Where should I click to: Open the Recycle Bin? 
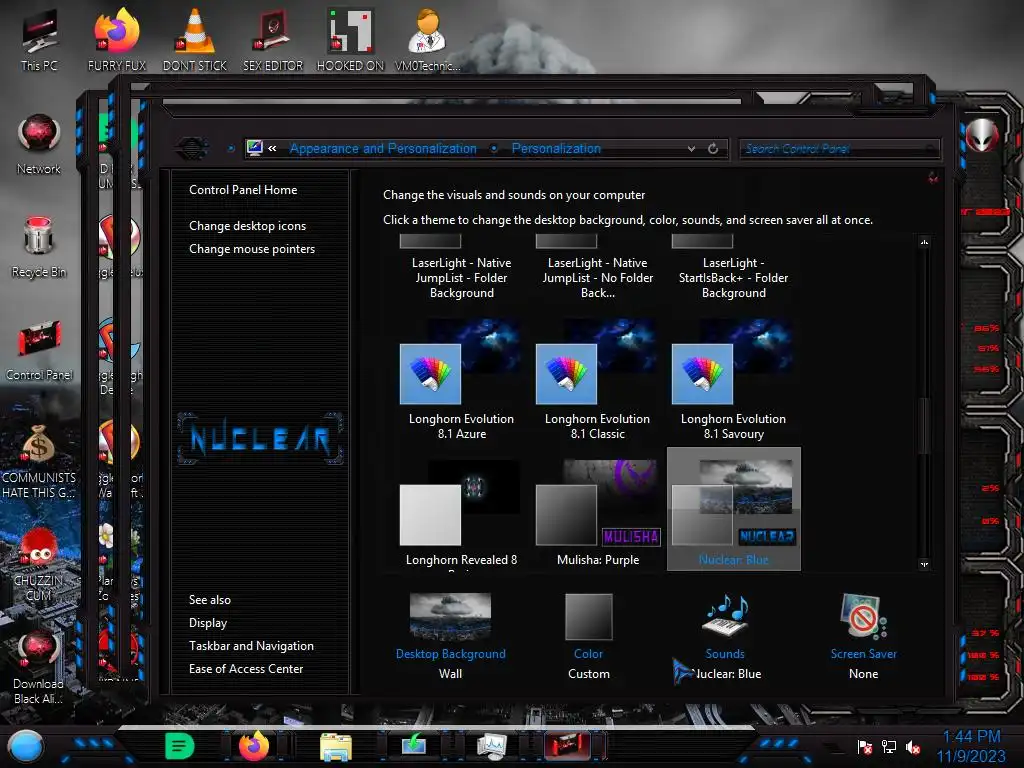pyautogui.click(x=39, y=247)
